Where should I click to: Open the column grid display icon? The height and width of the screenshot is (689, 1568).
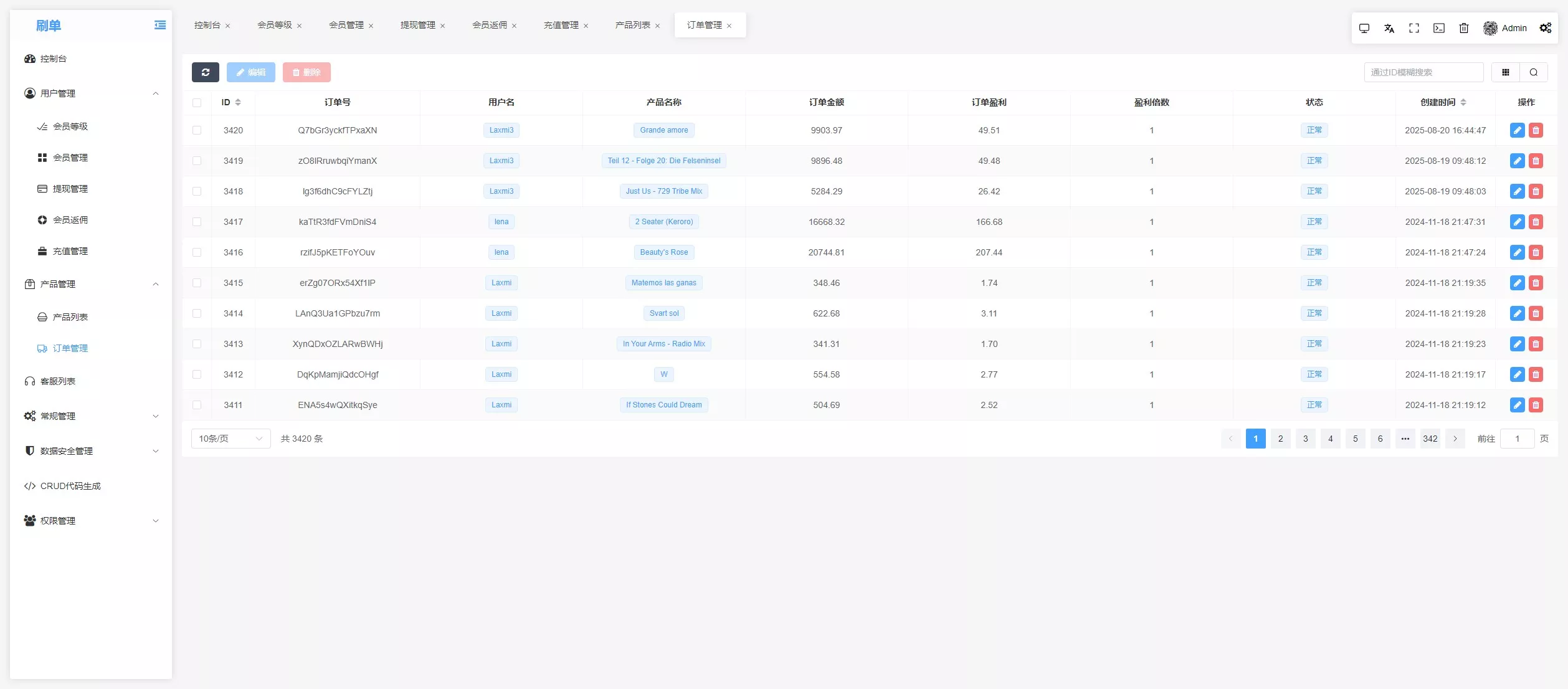[1506, 72]
